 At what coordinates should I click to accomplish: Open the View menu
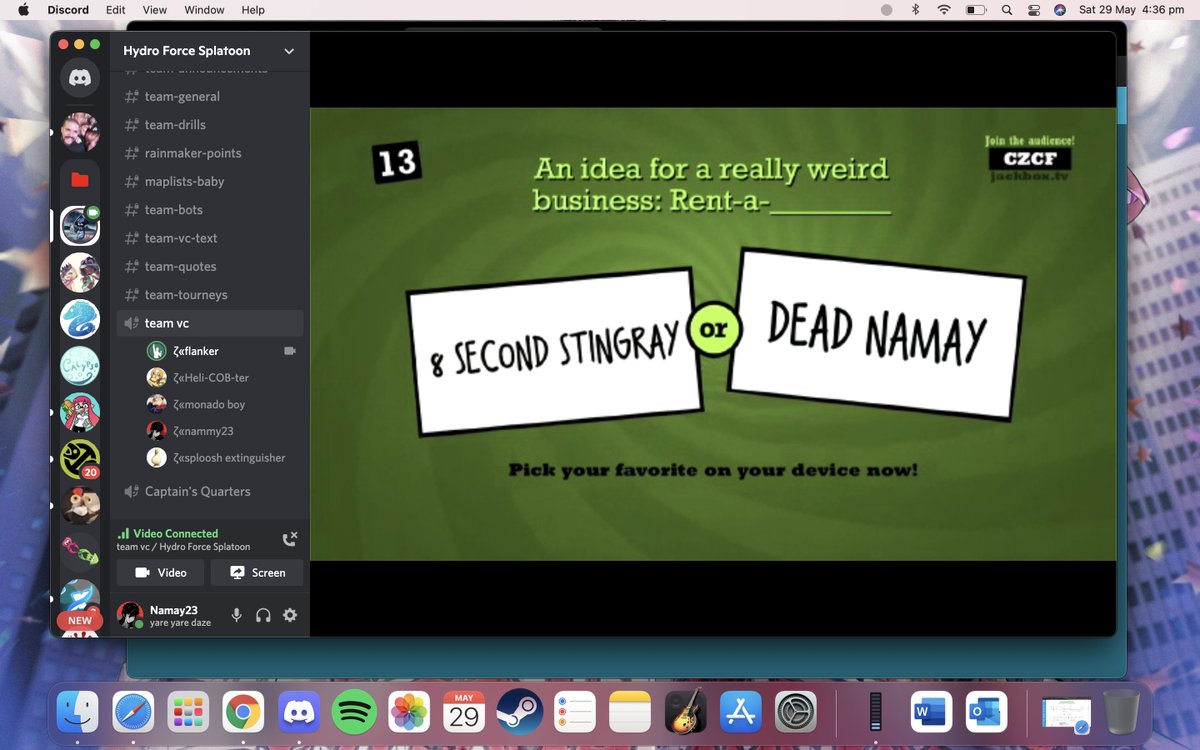click(154, 10)
